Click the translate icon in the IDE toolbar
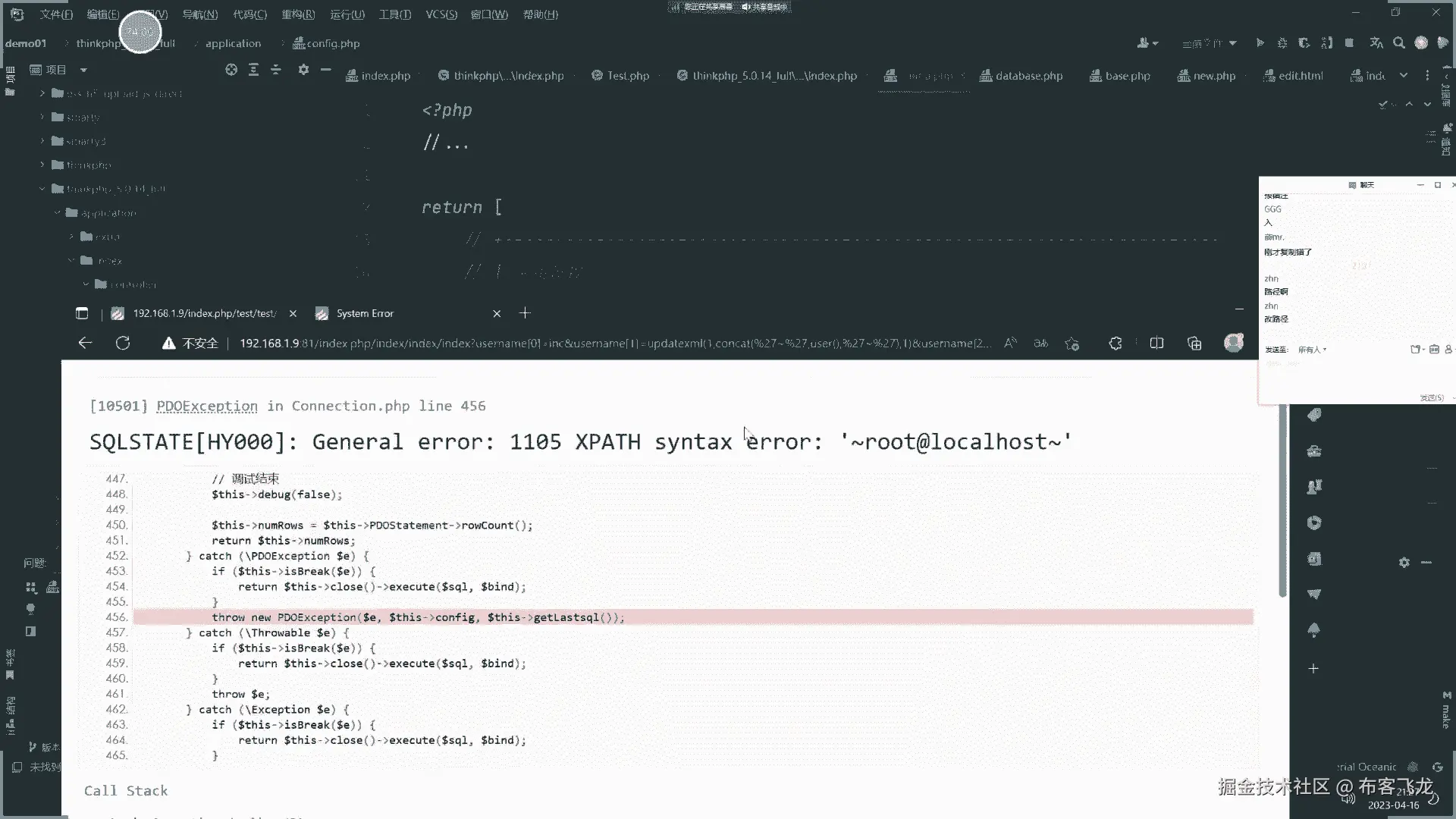Viewport: 1456px width, 819px height. (1376, 43)
